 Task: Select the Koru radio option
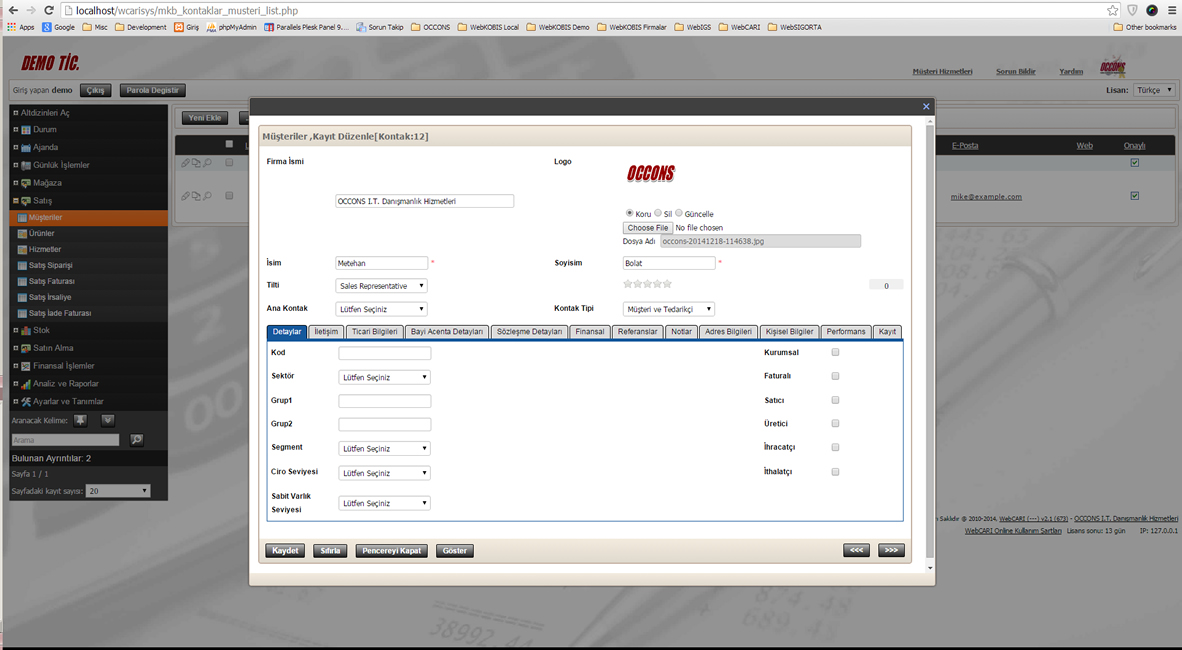click(x=629, y=213)
